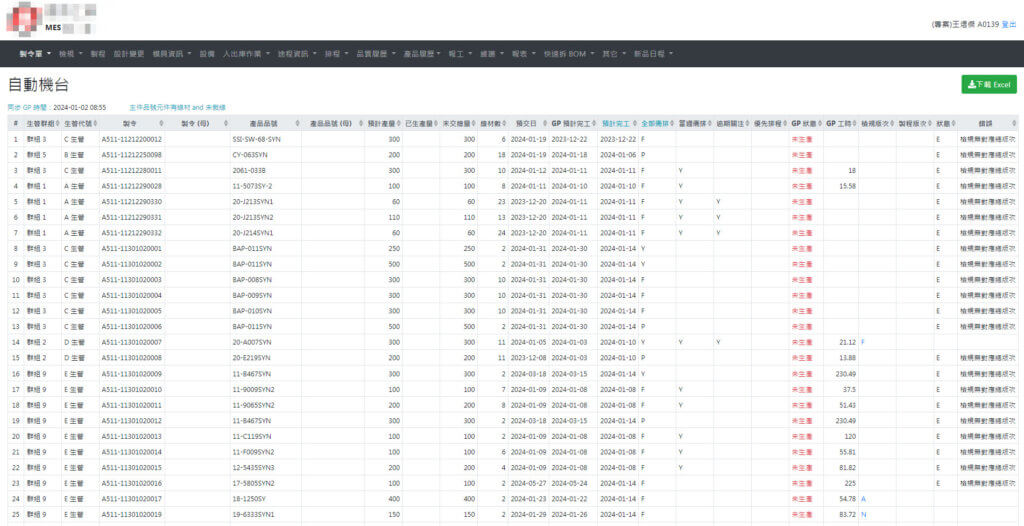Go to the 設備 menu item
Screen dimensions: 1024x526
(207, 53)
